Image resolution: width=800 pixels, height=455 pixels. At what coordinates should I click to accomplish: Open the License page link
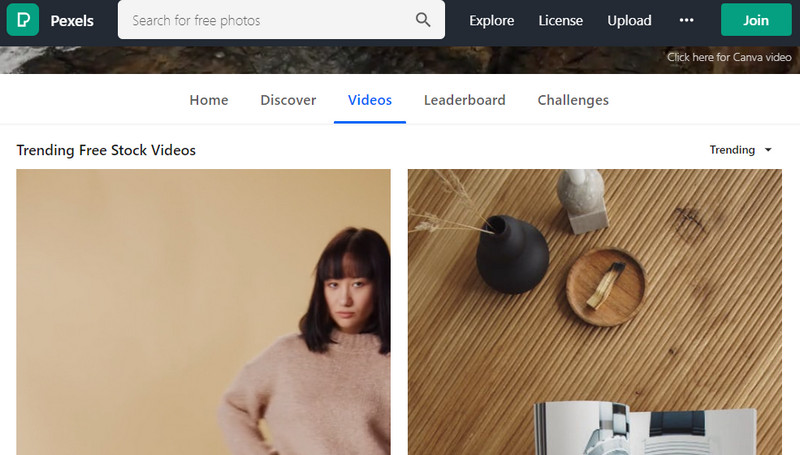560,20
